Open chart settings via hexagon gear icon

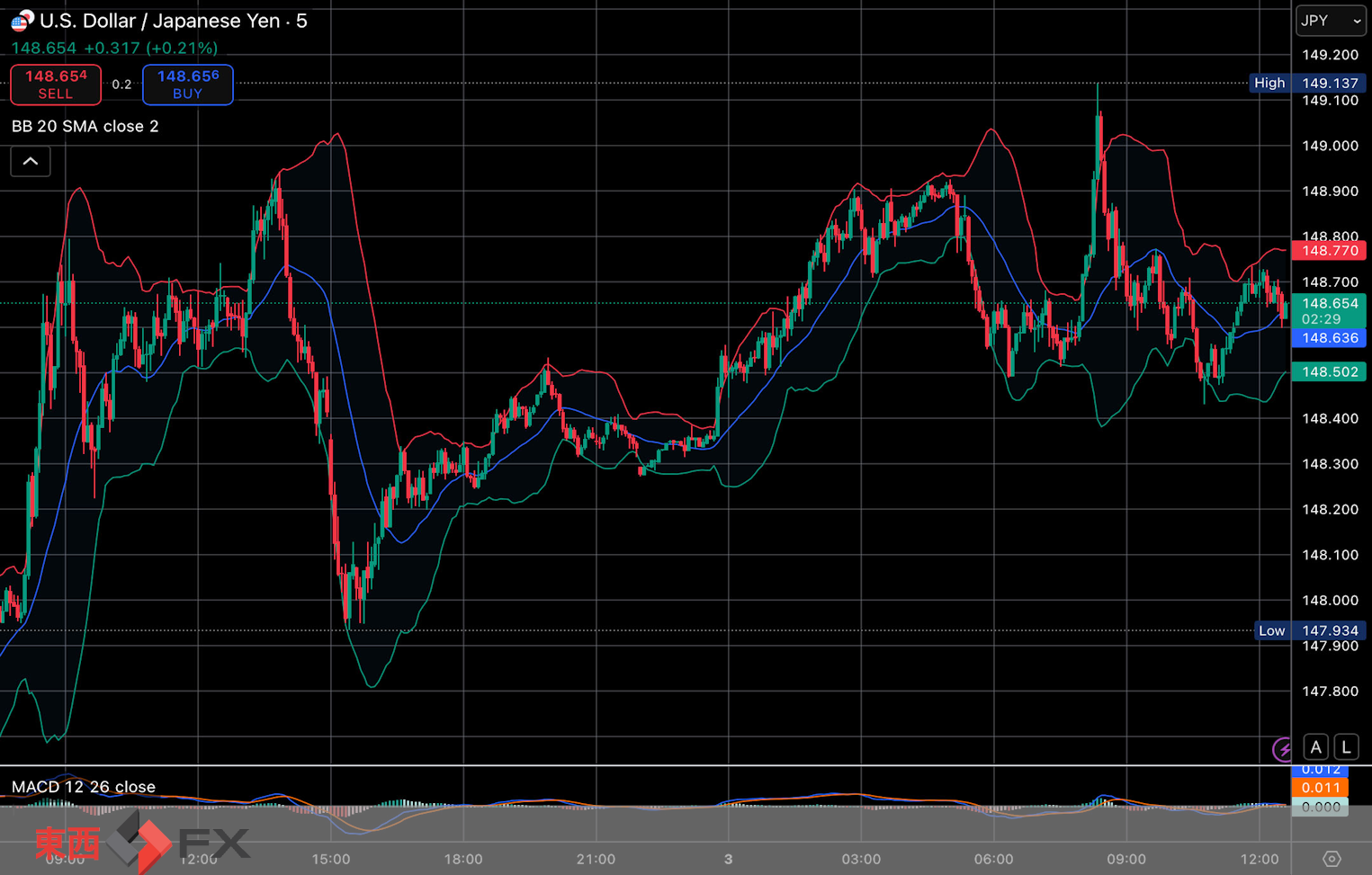1332,859
